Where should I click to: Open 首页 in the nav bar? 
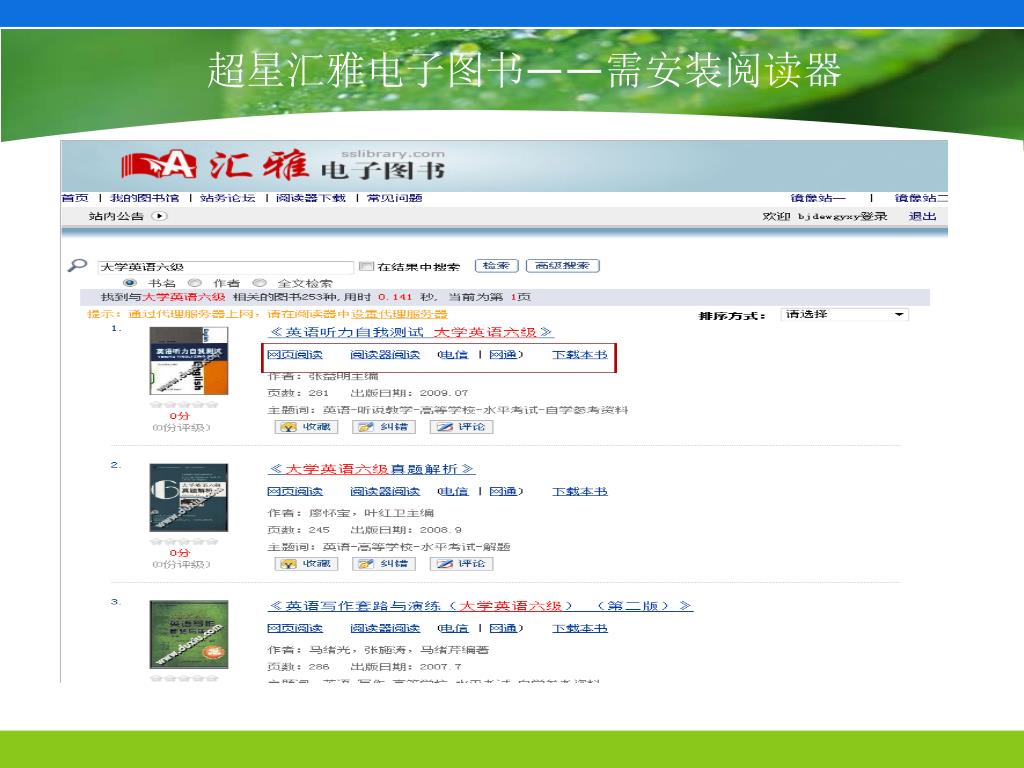pyautogui.click(x=74, y=198)
